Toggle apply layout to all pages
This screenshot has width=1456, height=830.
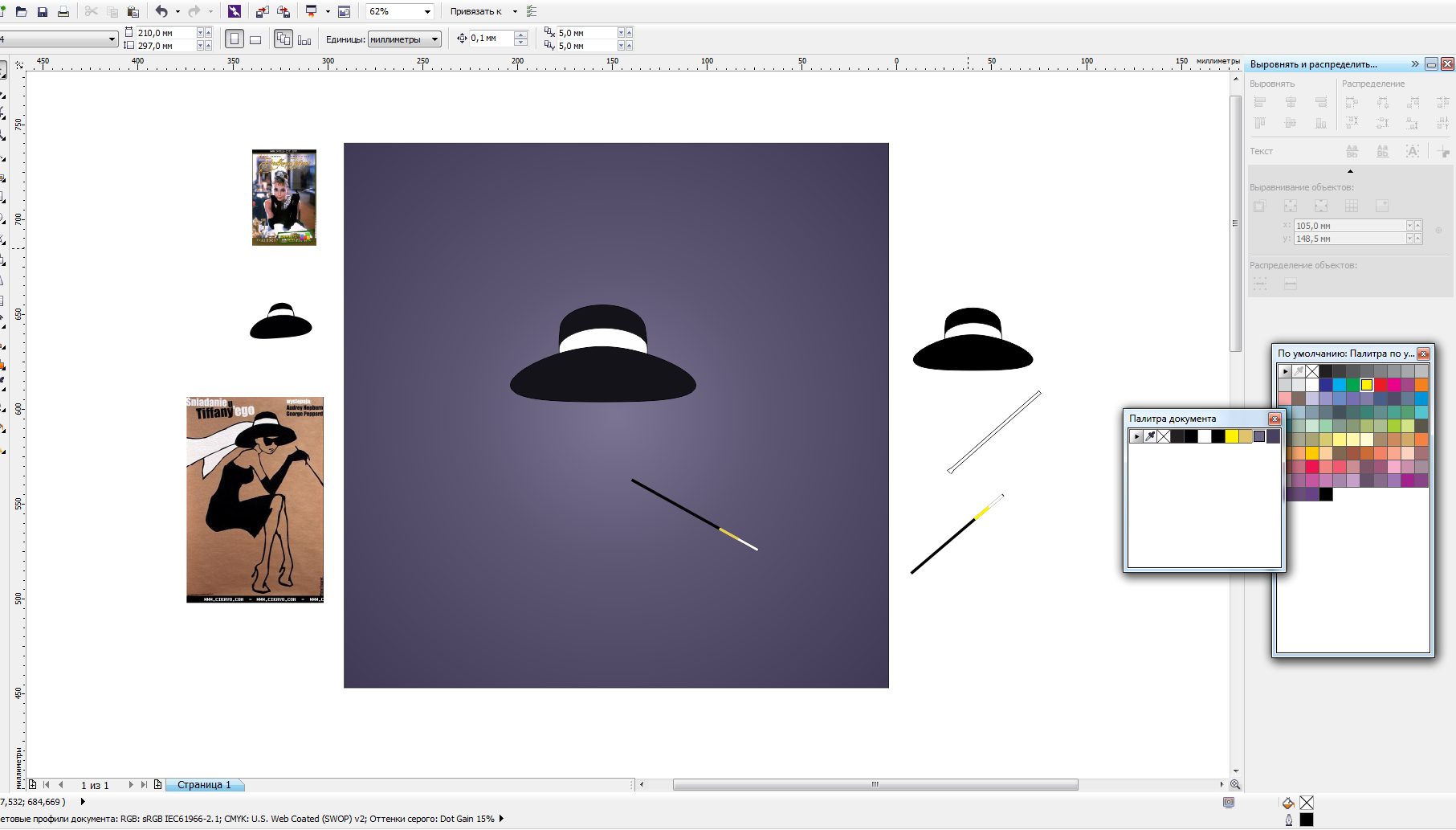283,39
